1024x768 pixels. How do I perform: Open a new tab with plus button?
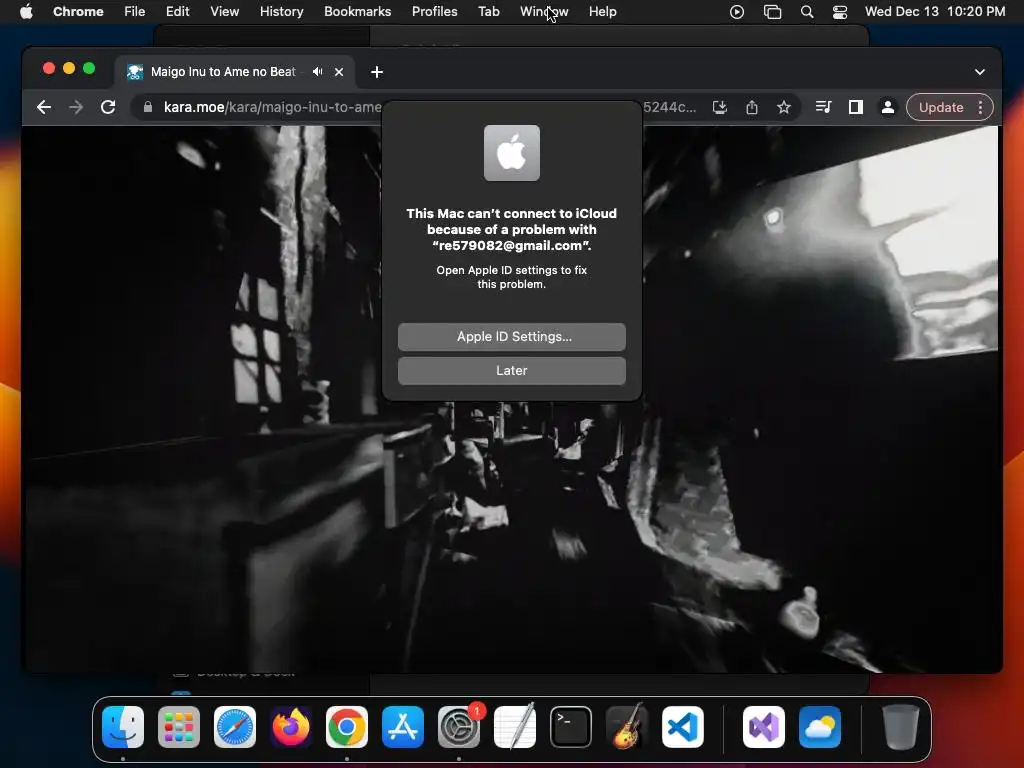(377, 72)
